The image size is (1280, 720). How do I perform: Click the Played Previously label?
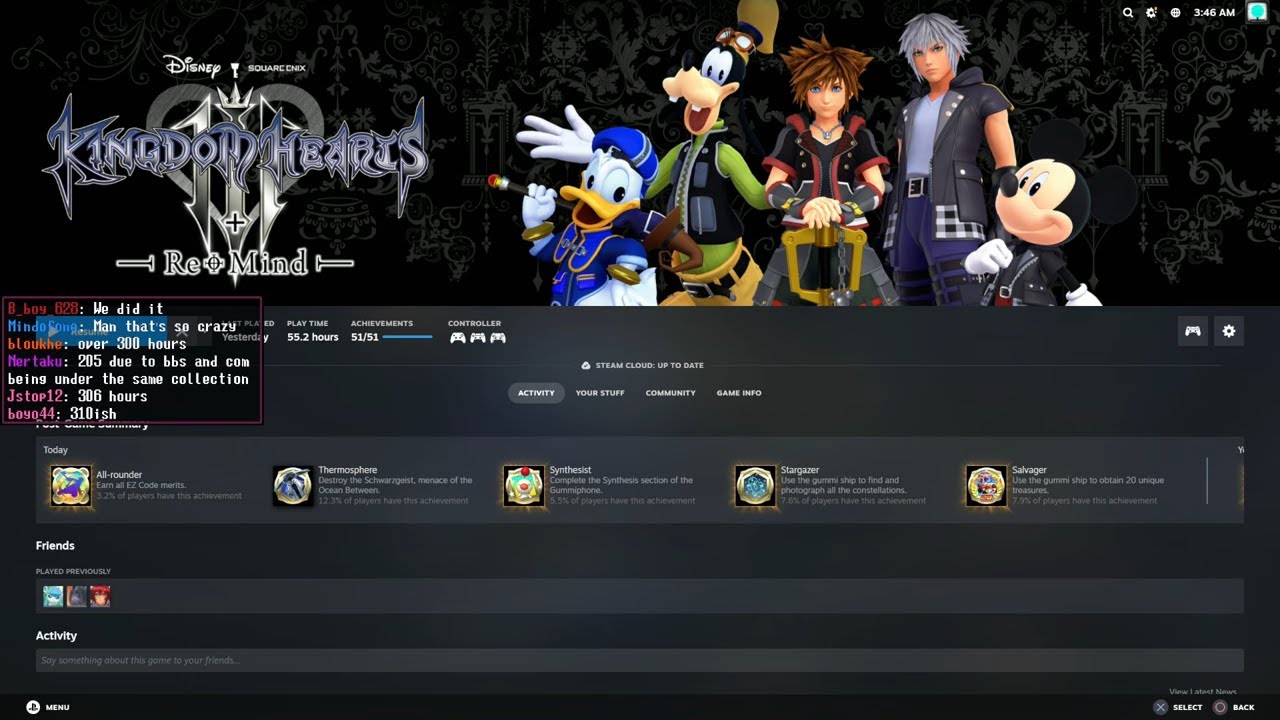73,572
